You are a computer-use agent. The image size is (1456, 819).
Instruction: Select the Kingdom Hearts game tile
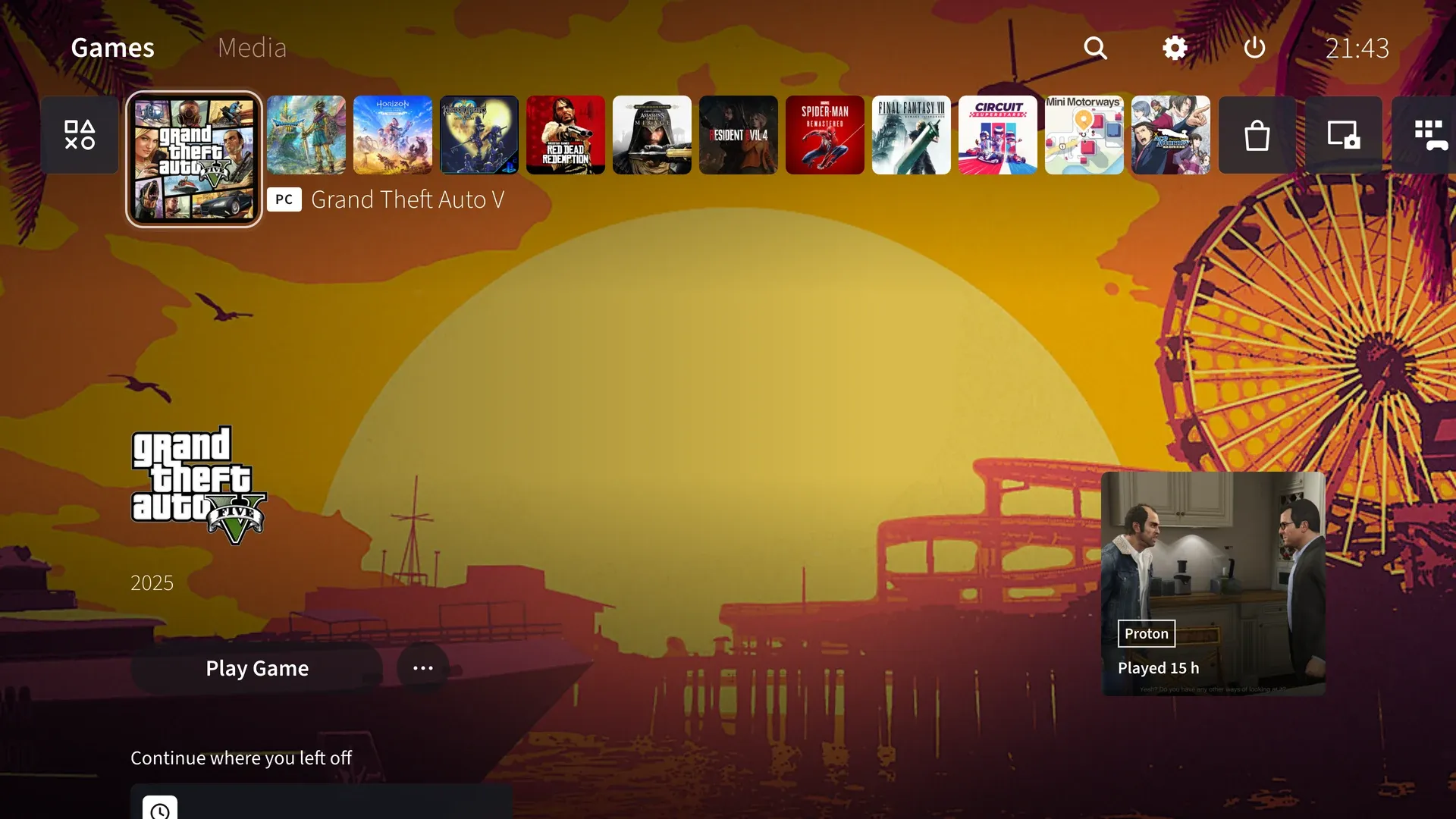click(479, 135)
